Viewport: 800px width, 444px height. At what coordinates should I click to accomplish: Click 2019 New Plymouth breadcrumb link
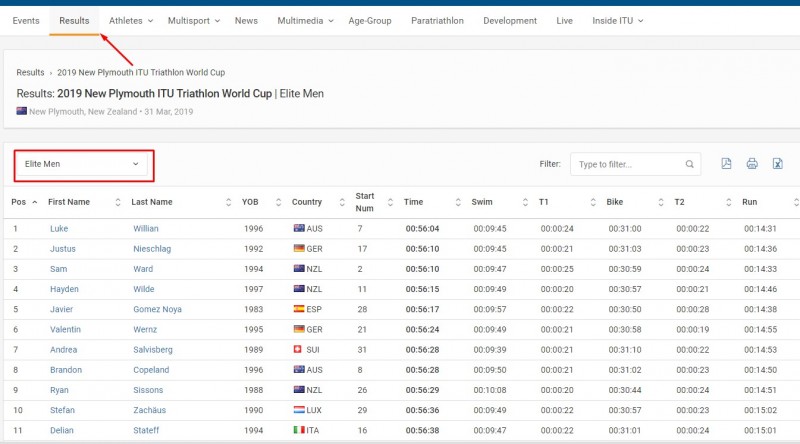pos(141,72)
